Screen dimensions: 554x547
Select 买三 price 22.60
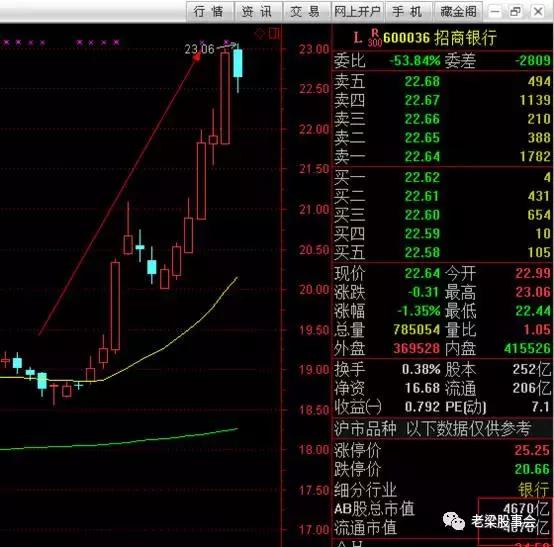tap(422, 214)
